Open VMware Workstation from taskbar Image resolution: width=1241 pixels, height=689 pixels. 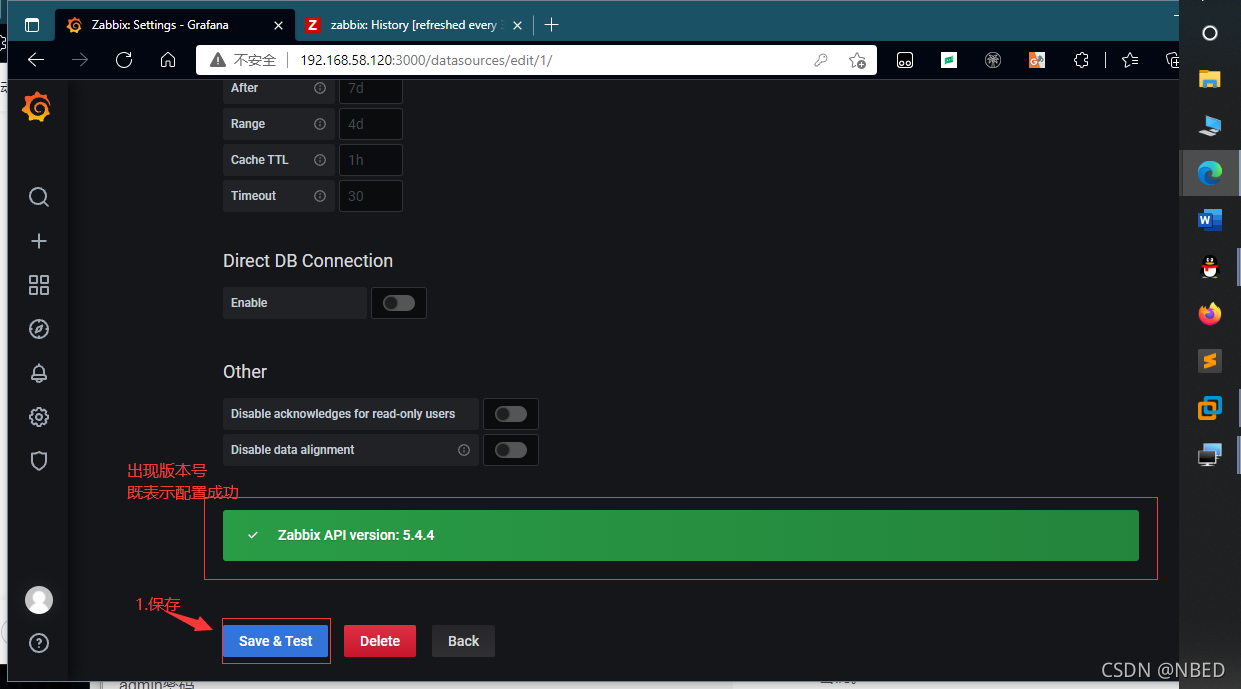coord(1210,408)
